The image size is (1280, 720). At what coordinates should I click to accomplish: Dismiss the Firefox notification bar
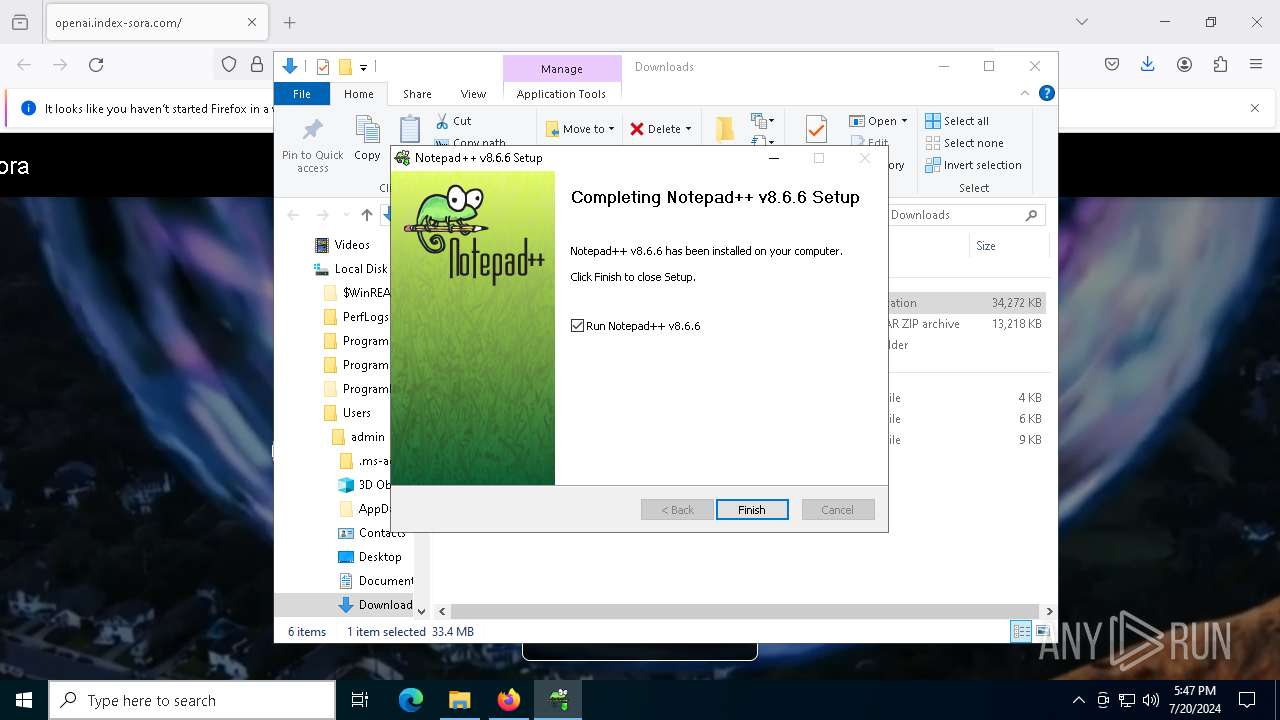tap(1255, 108)
